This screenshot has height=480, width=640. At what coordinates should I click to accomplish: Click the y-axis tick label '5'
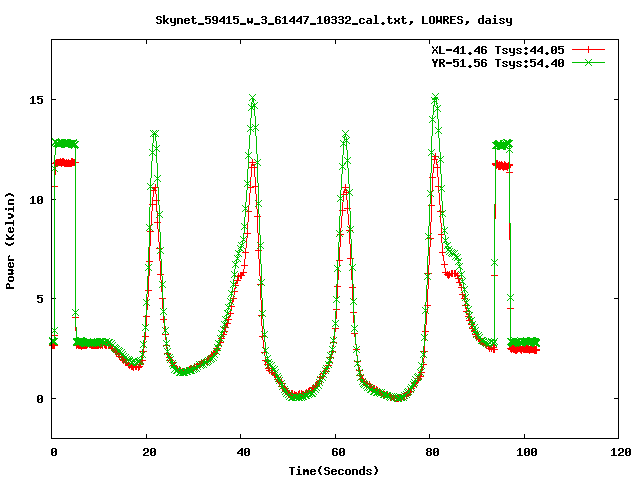click(x=40, y=299)
